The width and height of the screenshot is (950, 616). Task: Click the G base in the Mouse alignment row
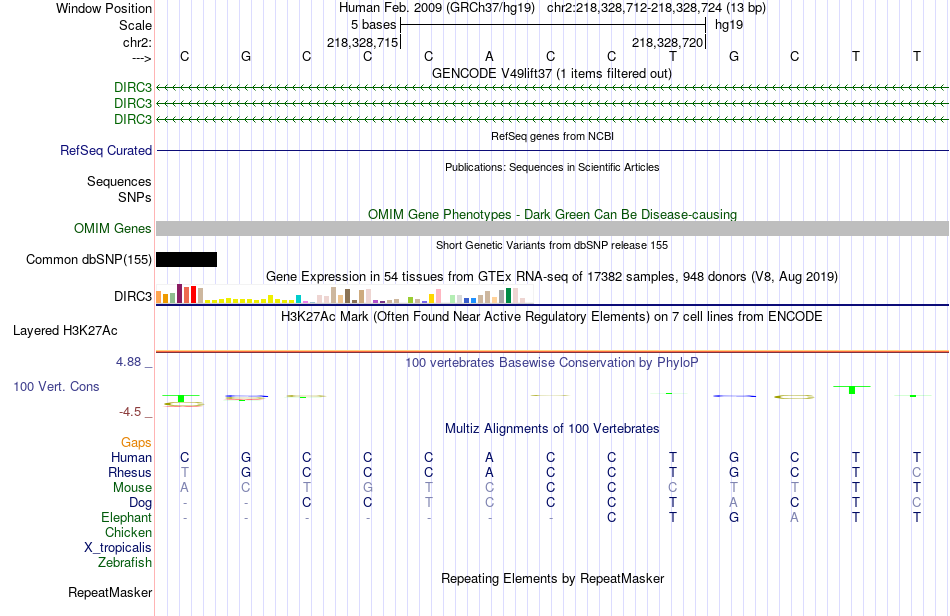368,488
